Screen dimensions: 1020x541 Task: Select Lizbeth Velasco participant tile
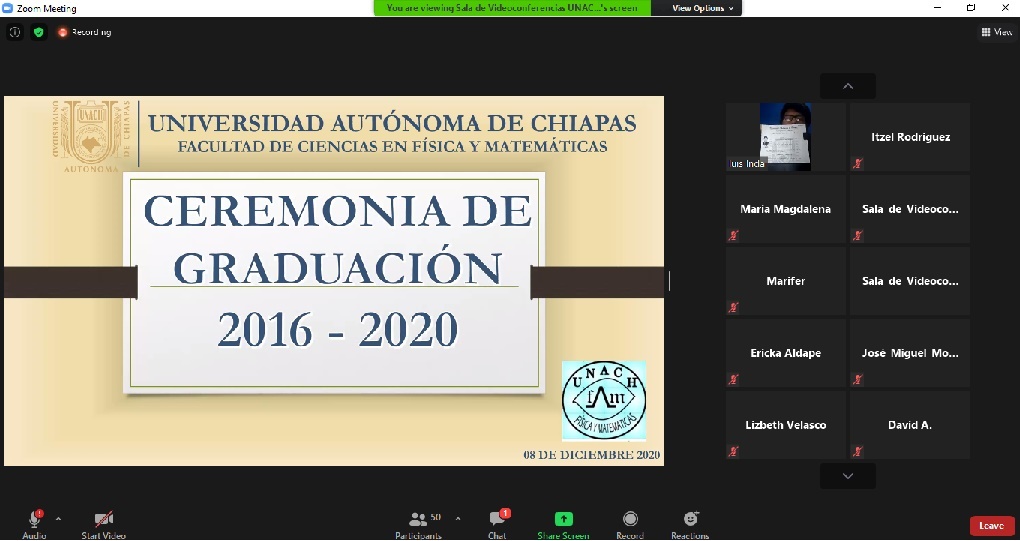(786, 425)
